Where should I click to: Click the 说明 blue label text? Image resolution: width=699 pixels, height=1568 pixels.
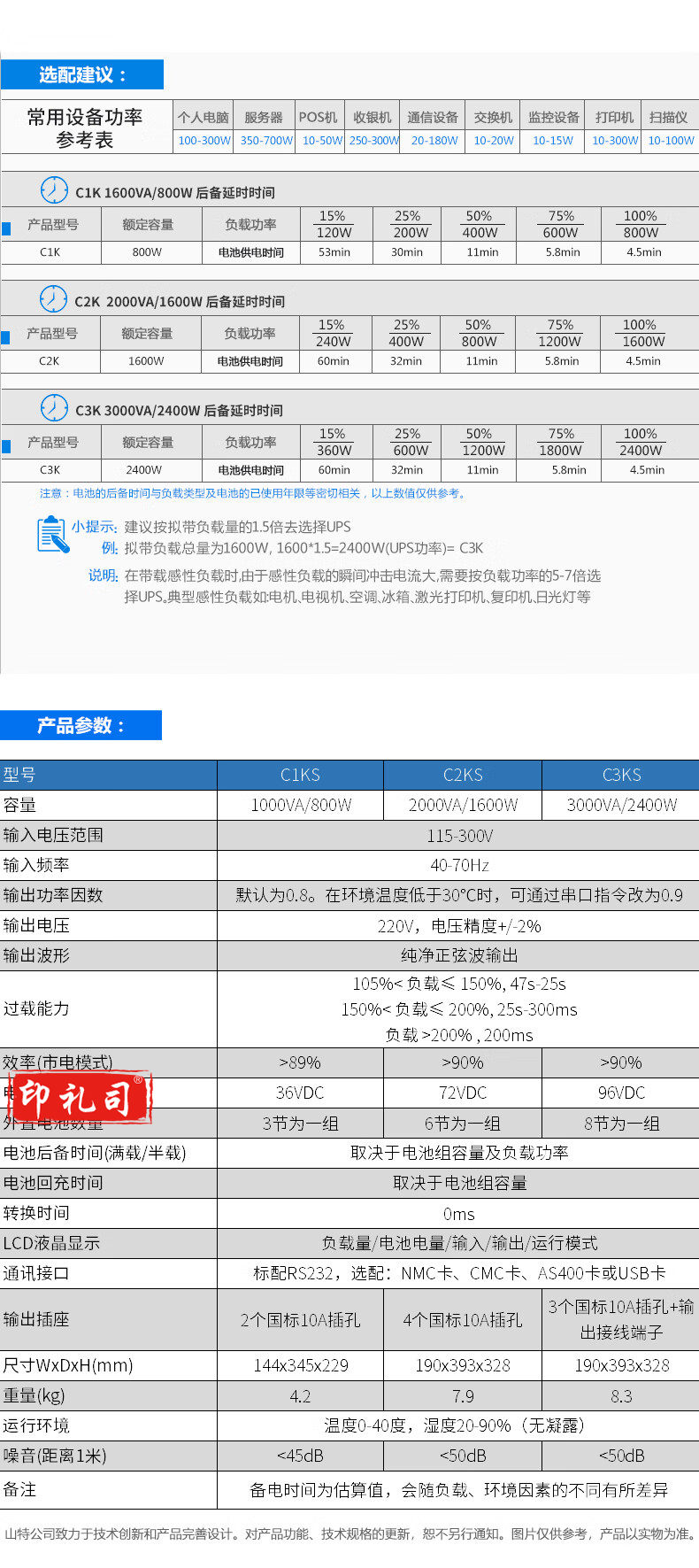pyautogui.click(x=103, y=575)
